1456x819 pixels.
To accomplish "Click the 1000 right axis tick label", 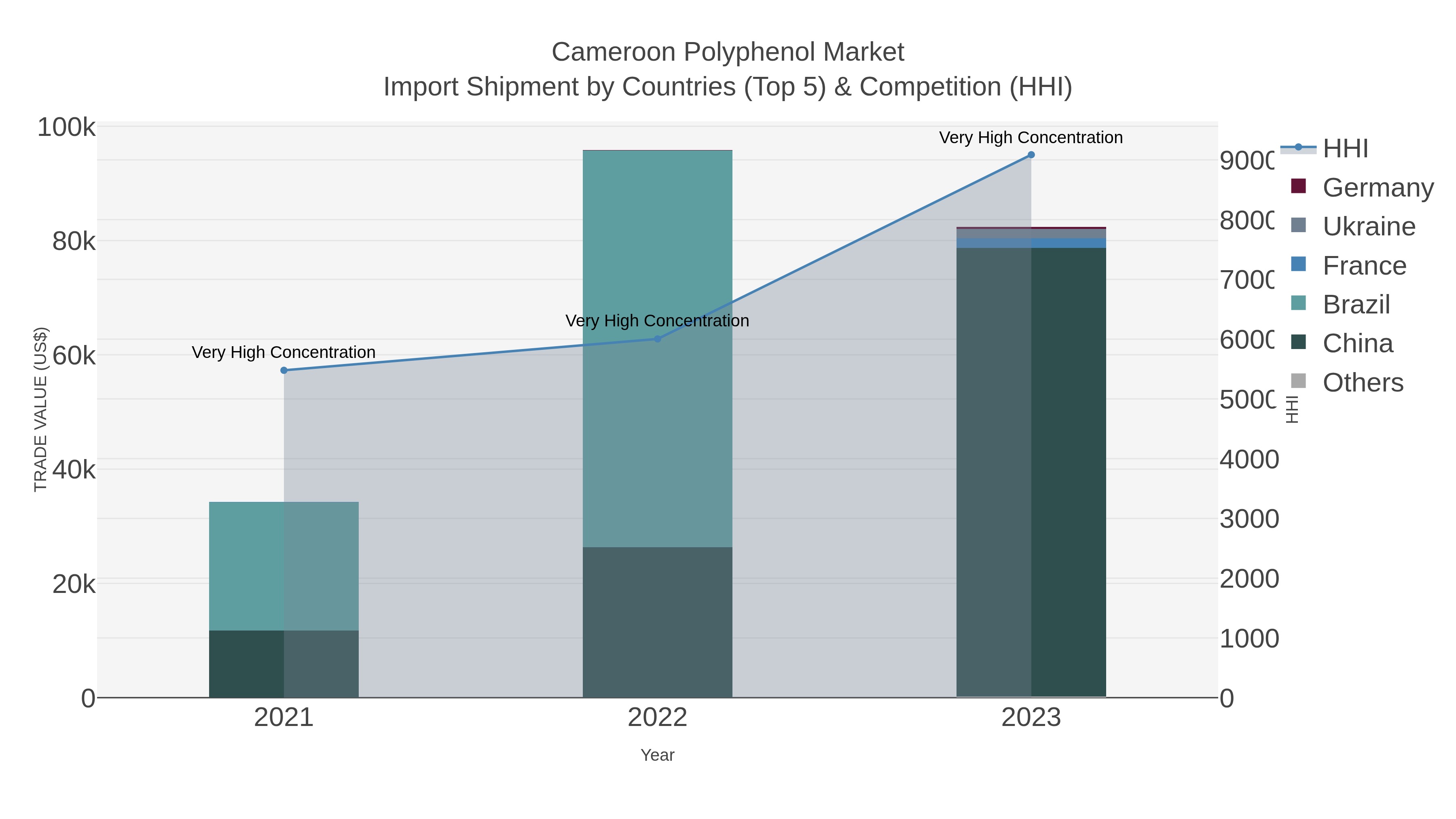I will pyautogui.click(x=1249, y=639).
